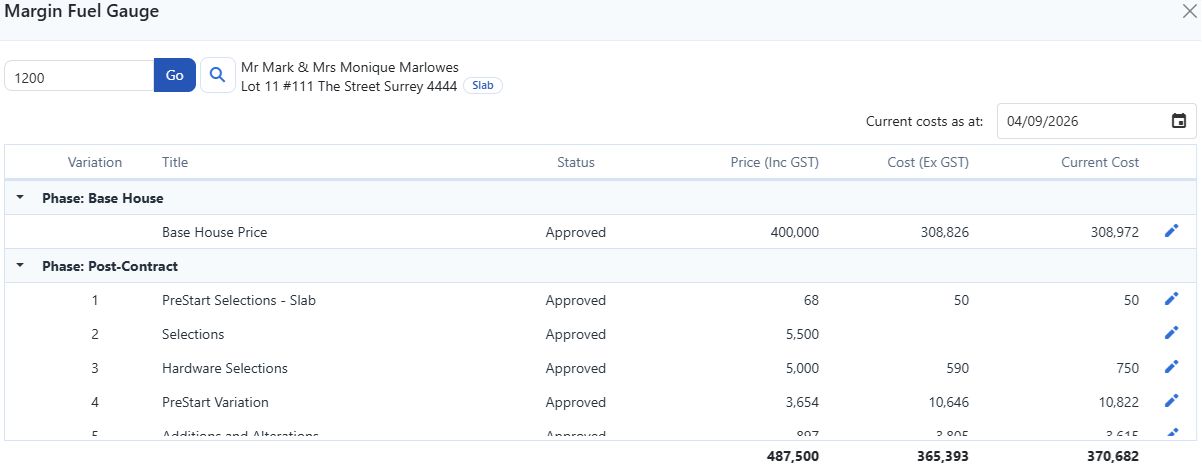Click the 'Current costs as at:' label

tap(925, 121)
